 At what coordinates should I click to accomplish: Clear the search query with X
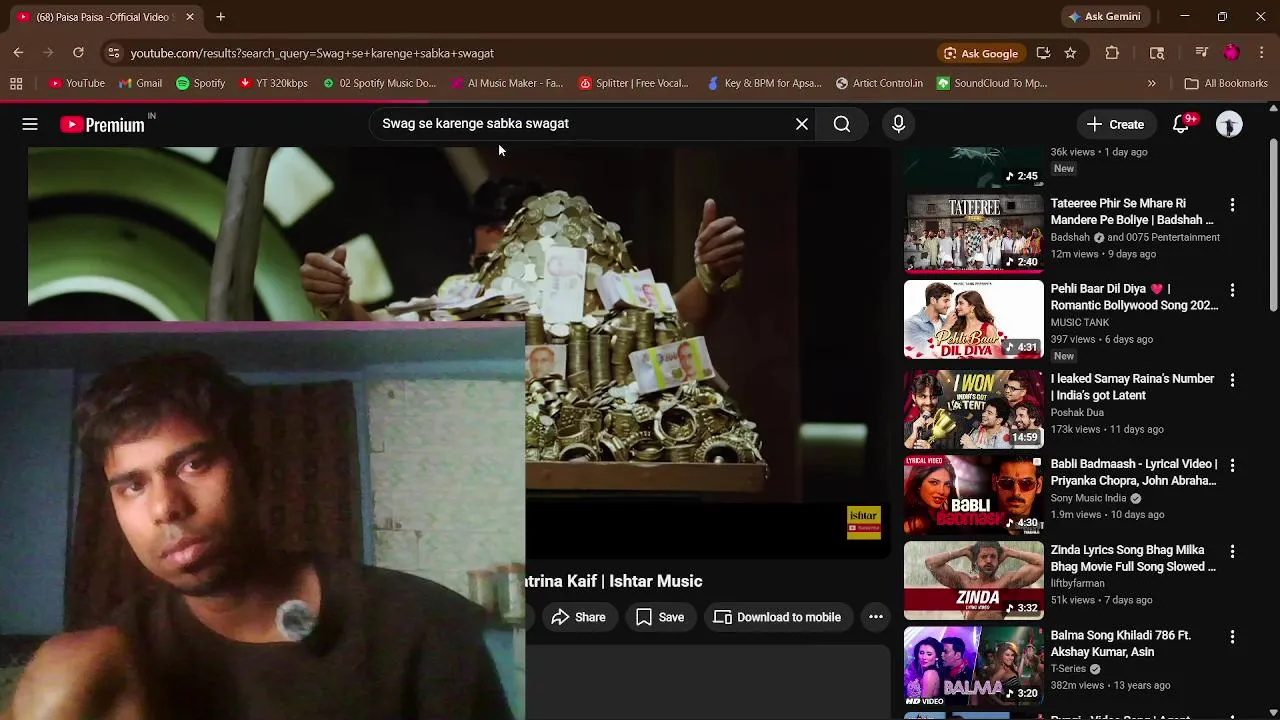[802, 124]
